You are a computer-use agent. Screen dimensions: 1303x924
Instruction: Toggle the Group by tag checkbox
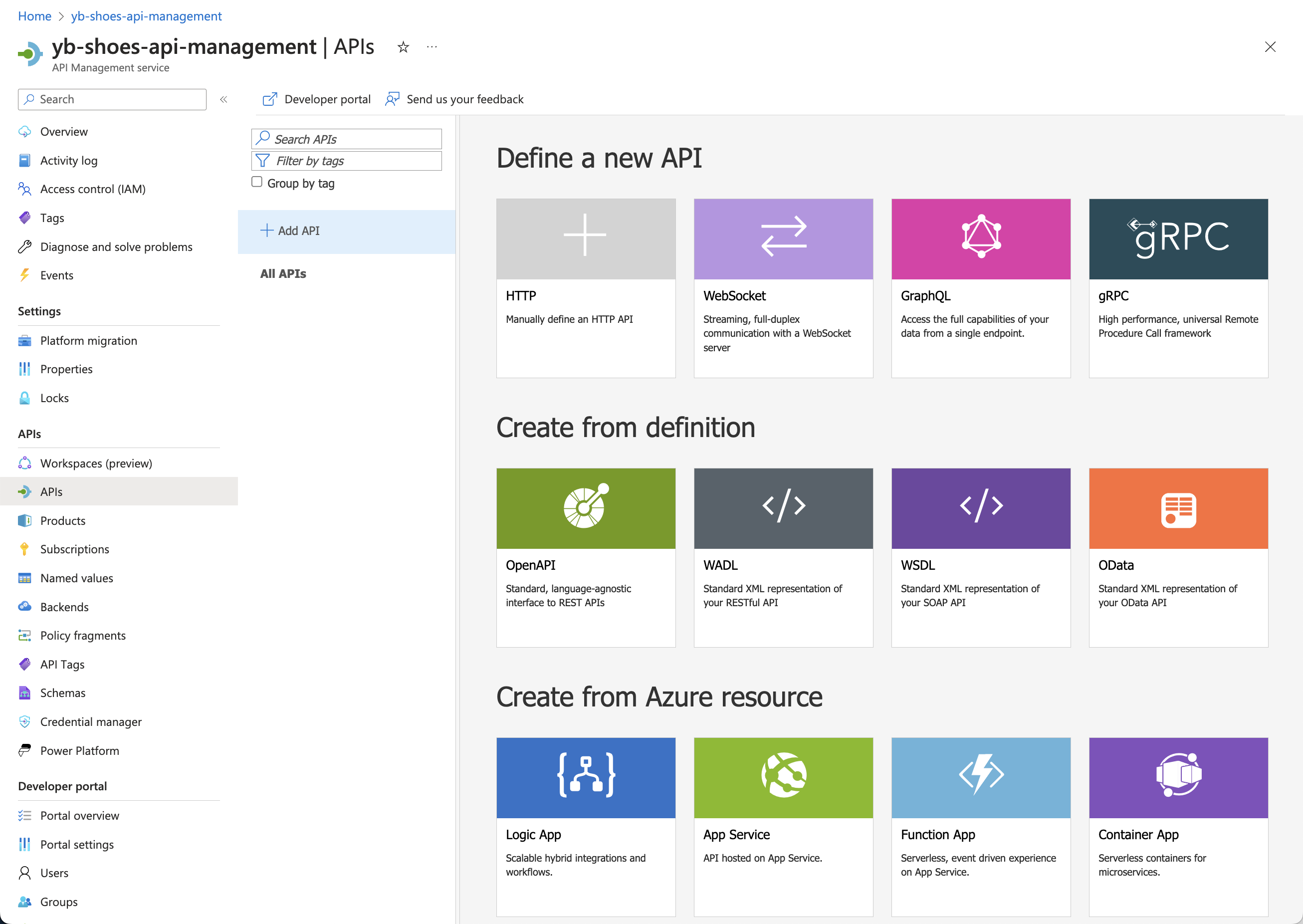point(257,182)
